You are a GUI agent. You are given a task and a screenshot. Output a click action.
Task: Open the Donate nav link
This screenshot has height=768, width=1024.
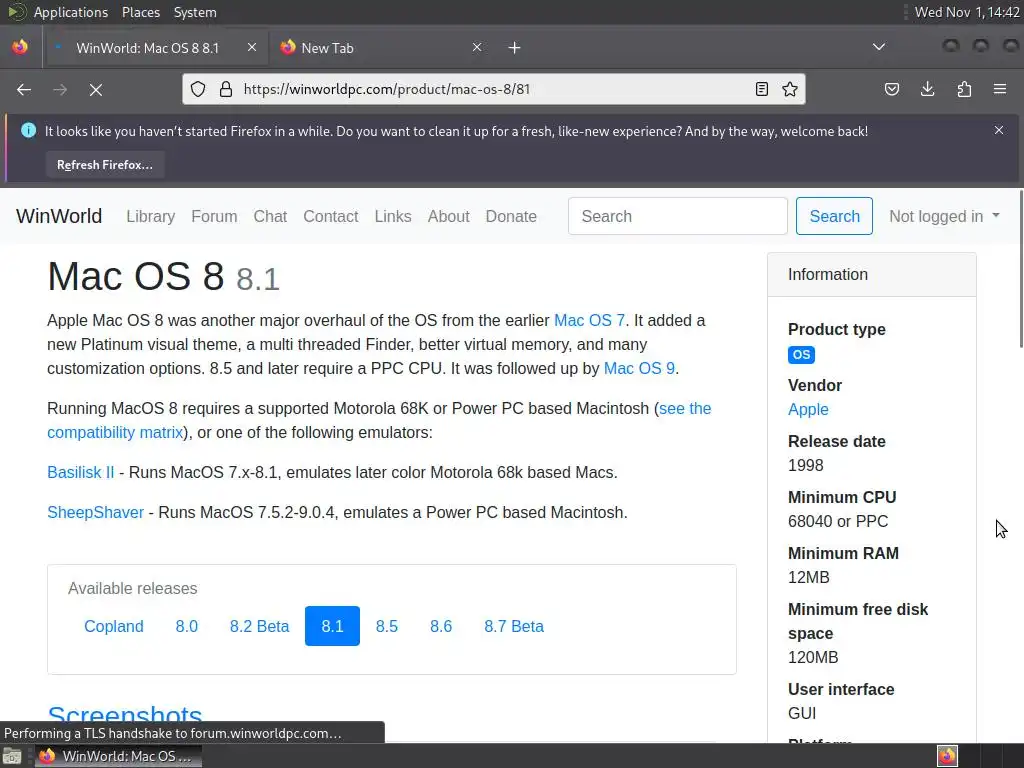click(x=511, y=216)
